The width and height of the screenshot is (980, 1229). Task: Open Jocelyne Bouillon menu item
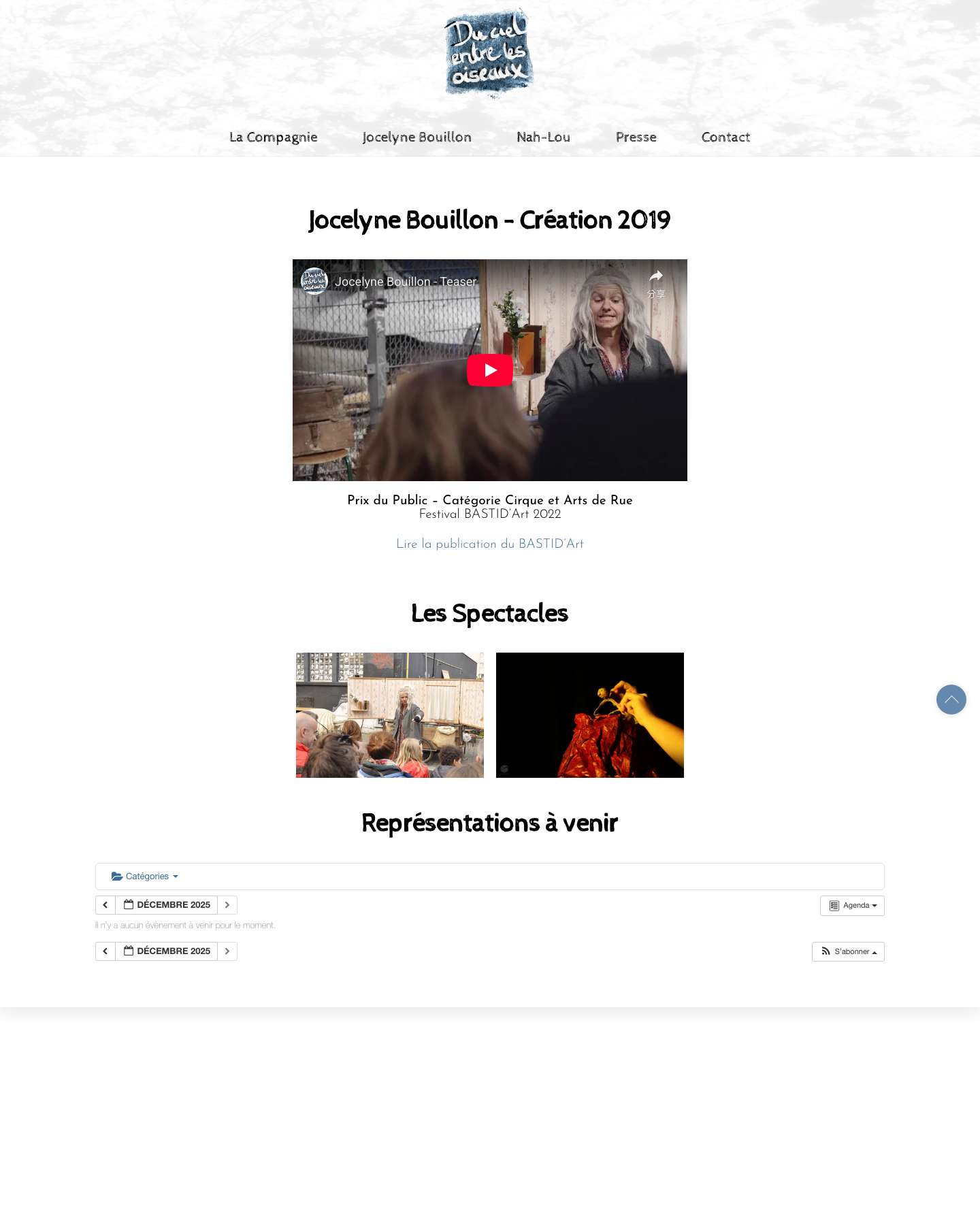417,137
